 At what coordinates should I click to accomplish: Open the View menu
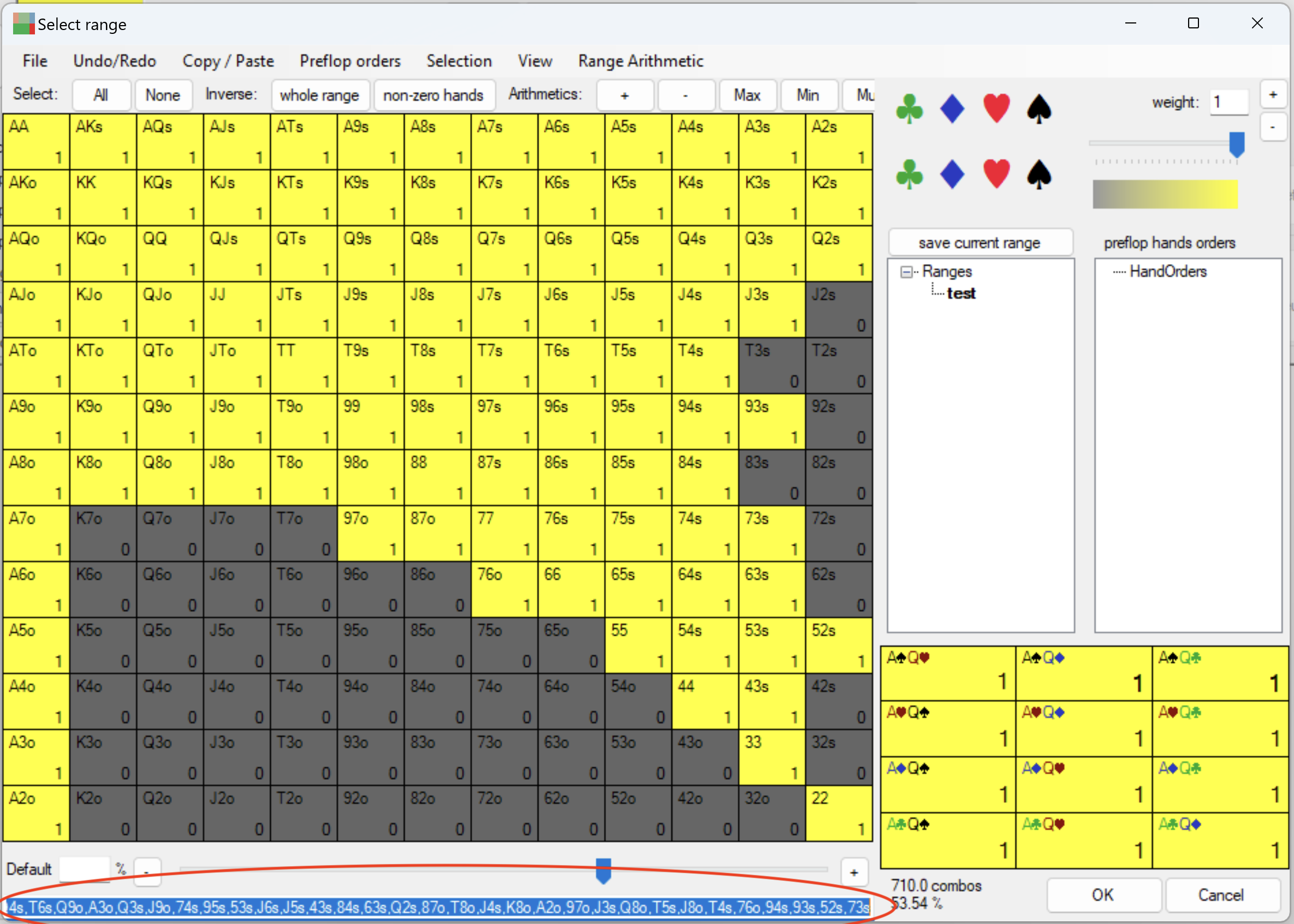(x=535, y=61)
